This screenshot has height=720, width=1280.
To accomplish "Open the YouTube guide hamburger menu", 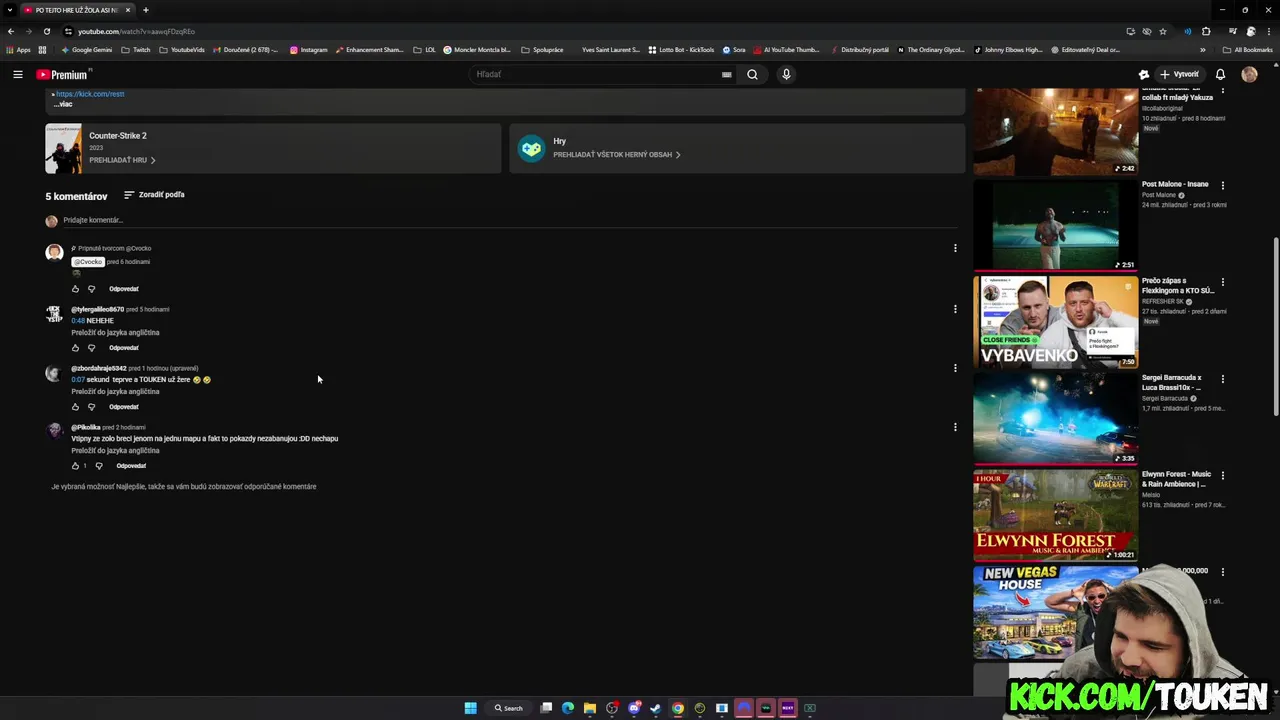I will [17, 74].
